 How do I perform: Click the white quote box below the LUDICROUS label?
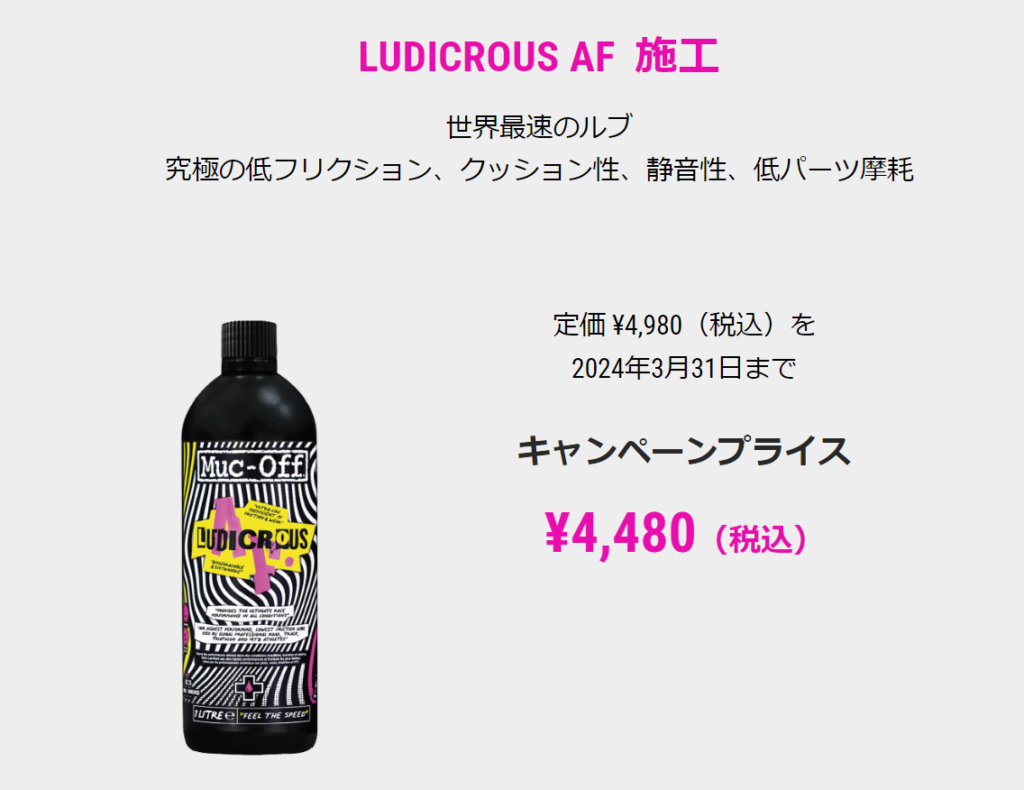[x=250, y=614]
